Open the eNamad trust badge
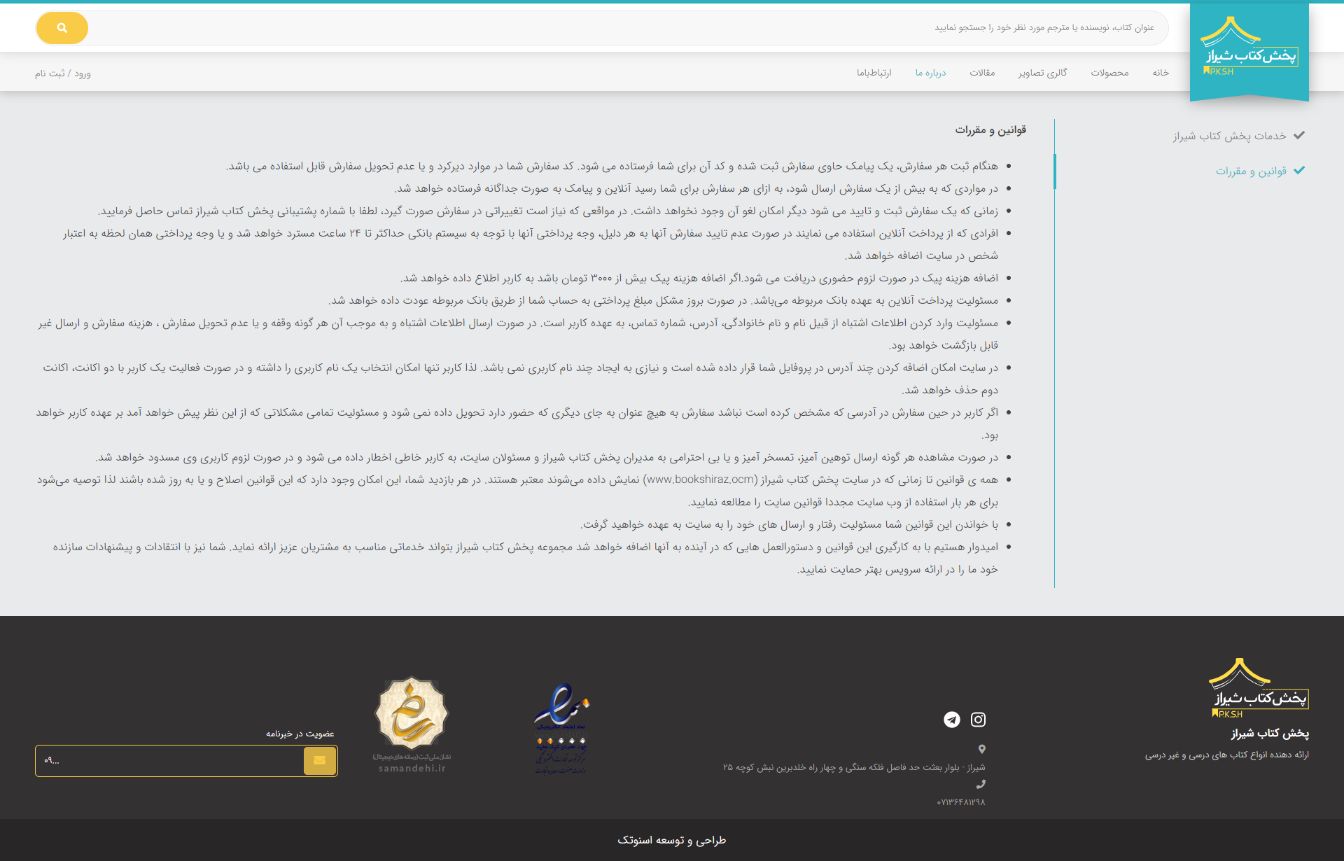Viewport: 1344px width, 861px height. pos(561,729)
